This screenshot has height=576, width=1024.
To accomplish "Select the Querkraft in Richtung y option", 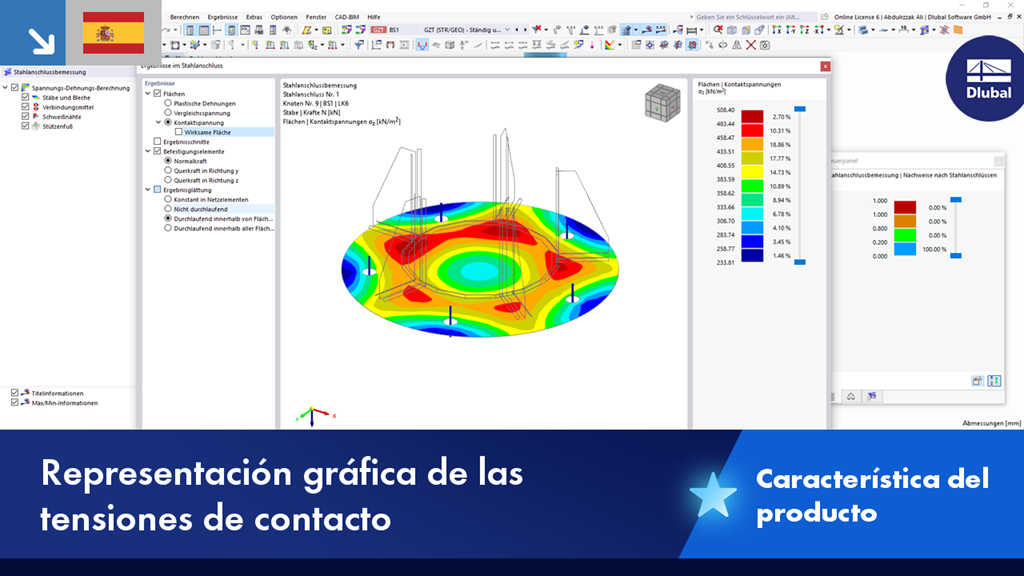I will click(x=167, y=172).
